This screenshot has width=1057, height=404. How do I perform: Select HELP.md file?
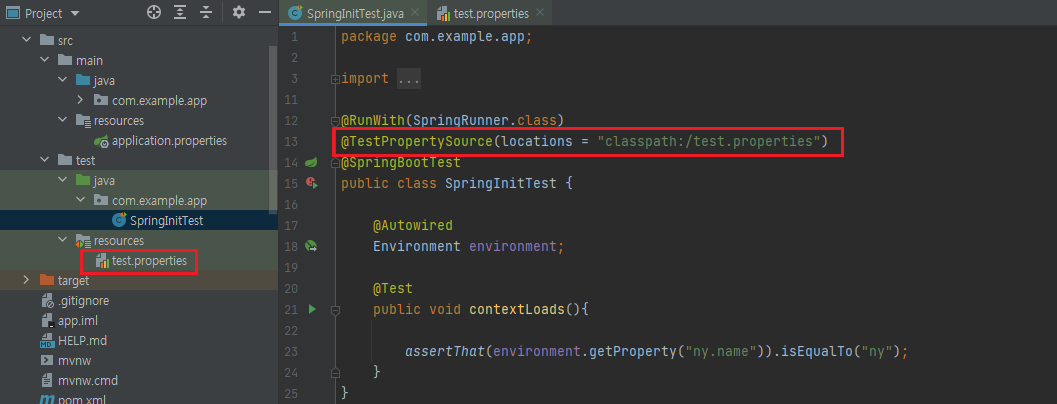[x=82, y=341]
